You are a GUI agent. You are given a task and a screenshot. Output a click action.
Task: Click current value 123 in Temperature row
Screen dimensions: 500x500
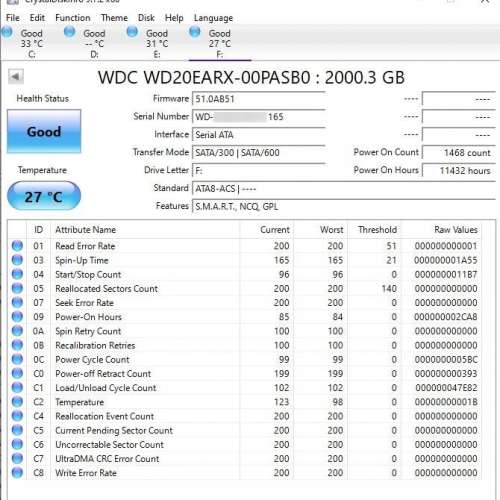281,402
